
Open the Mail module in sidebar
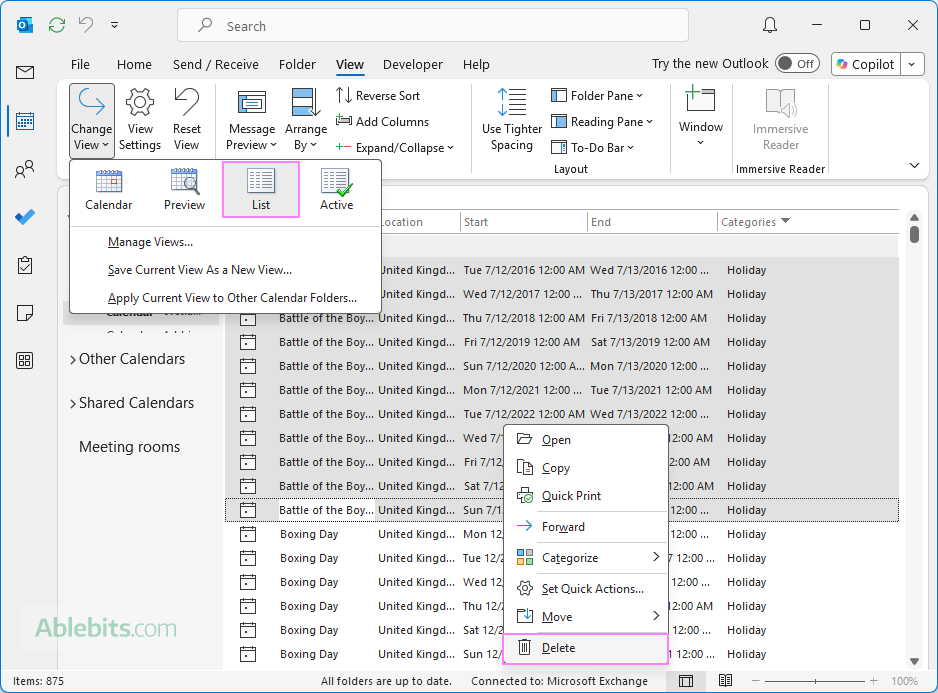pos(25,72)
